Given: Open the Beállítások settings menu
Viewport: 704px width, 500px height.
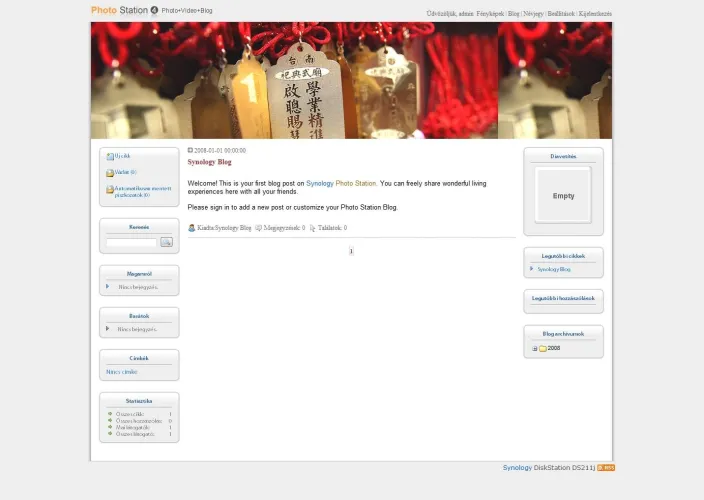Looking at the screenshot, I should pyautogui.click(x=558, y=14).
